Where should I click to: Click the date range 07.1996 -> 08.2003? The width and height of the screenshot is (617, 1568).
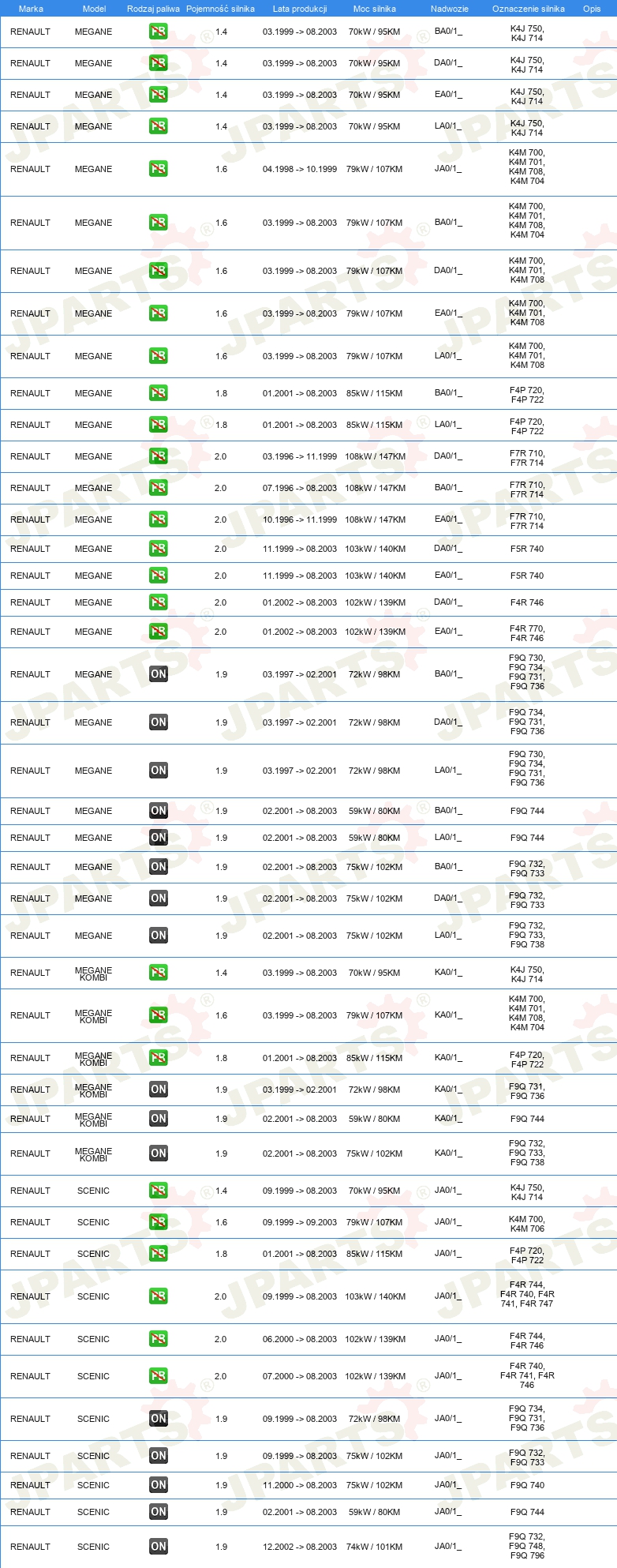[300, 488]
